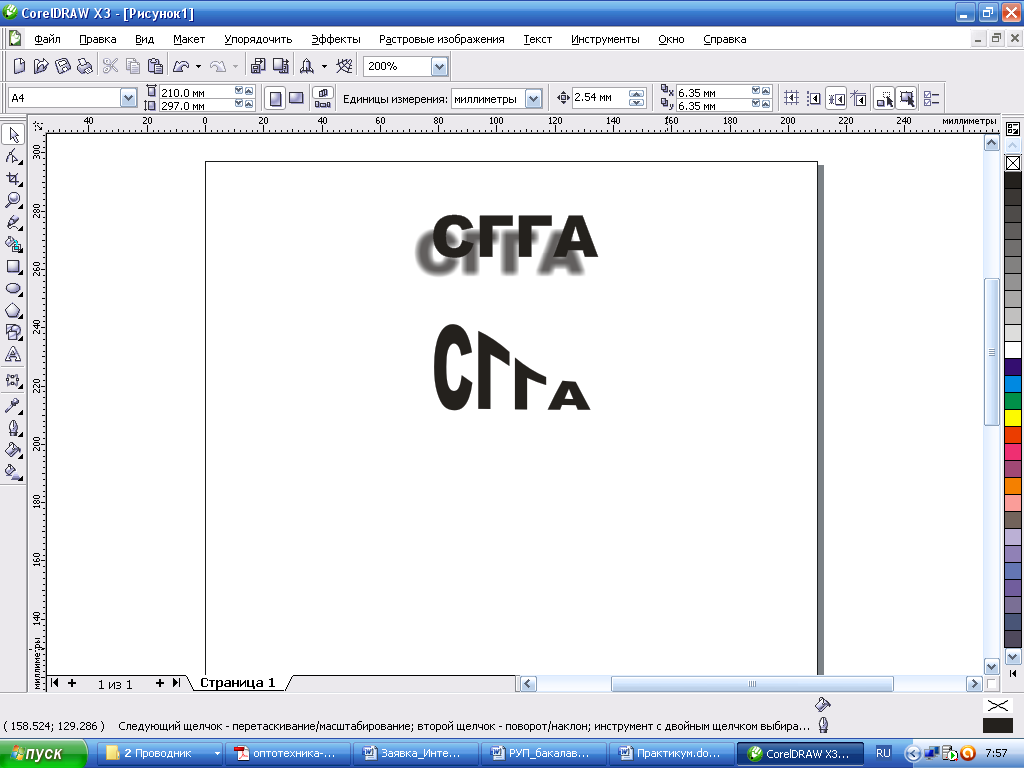Viewport: 1024px width, 768px height.
Task: Open the Файл menu
Action: [47, 39]
